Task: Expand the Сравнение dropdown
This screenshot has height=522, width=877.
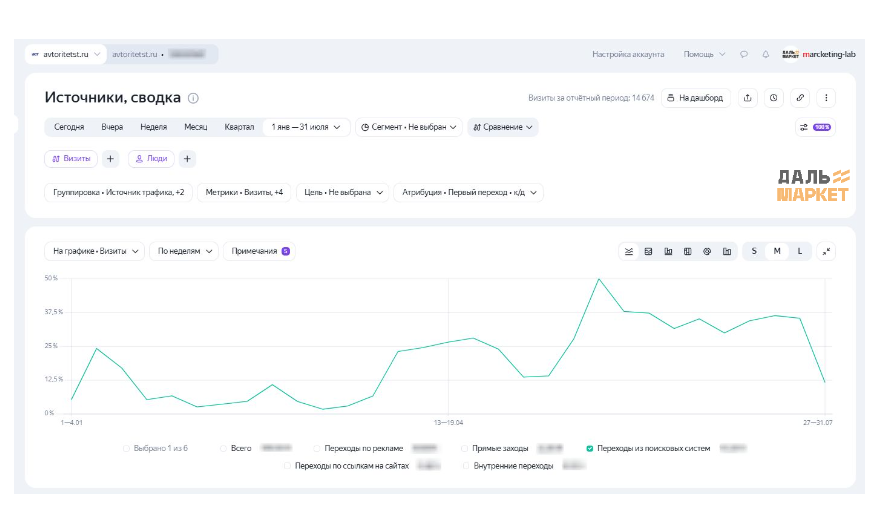Action: [503, 128]
